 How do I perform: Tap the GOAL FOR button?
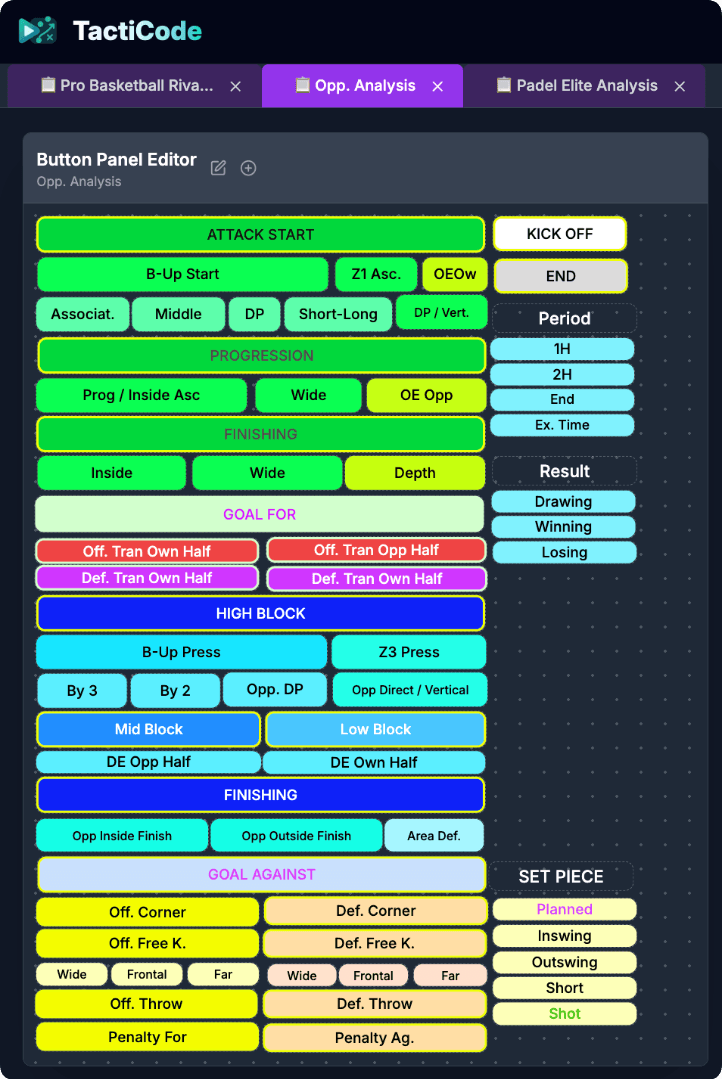260,514
